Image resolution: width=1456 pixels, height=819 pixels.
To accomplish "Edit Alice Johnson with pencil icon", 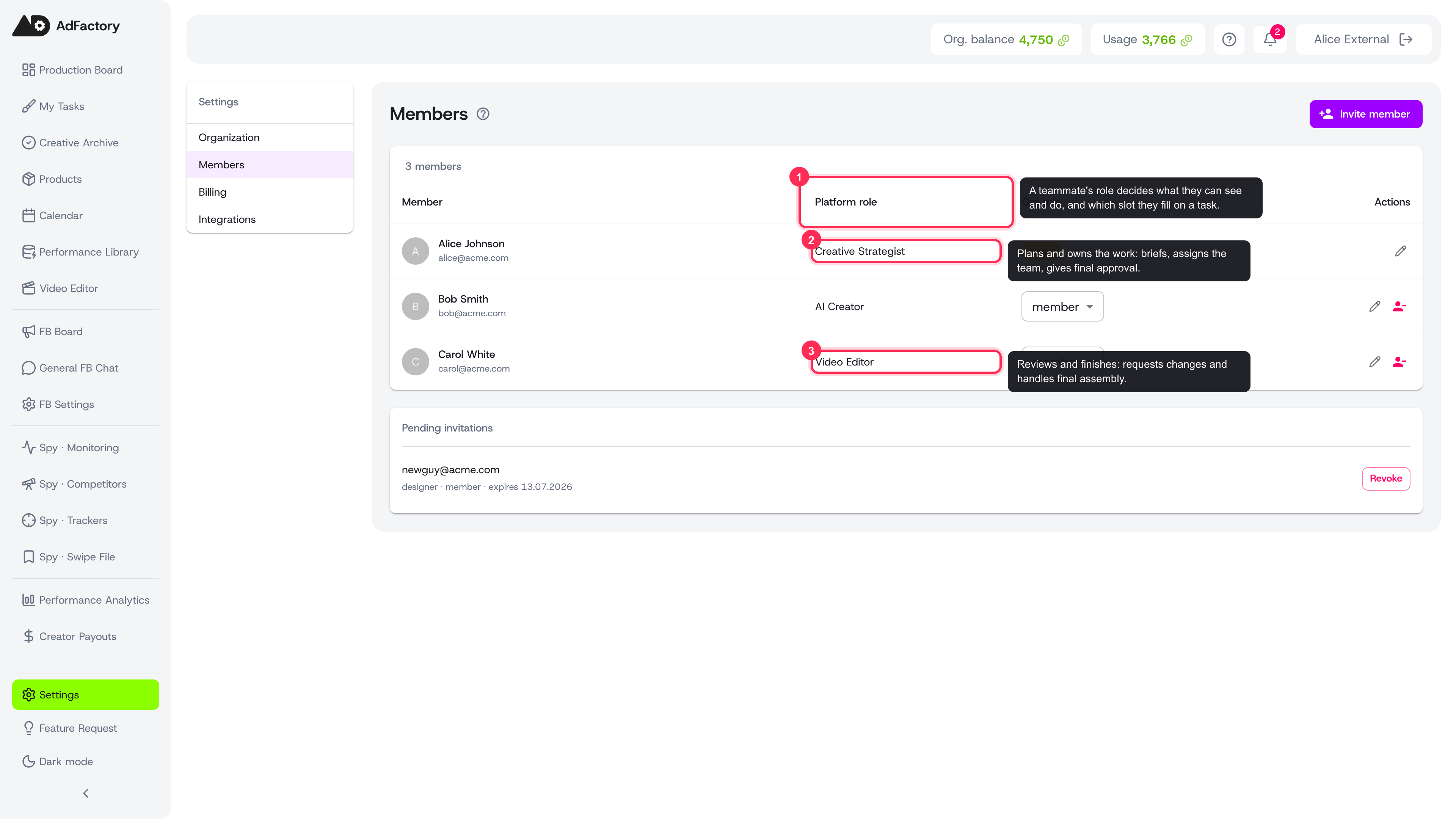I will click(1400, 251).
